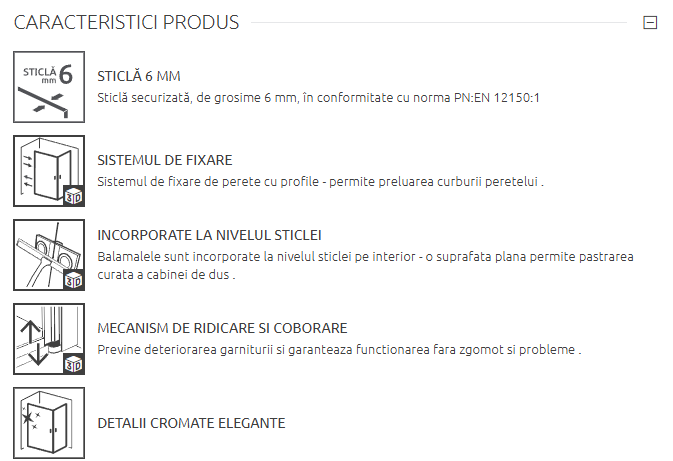The image size is (673, 461).
Task: Click the CARACTERISTICI PRODUS section header
Action: point(126,22)
